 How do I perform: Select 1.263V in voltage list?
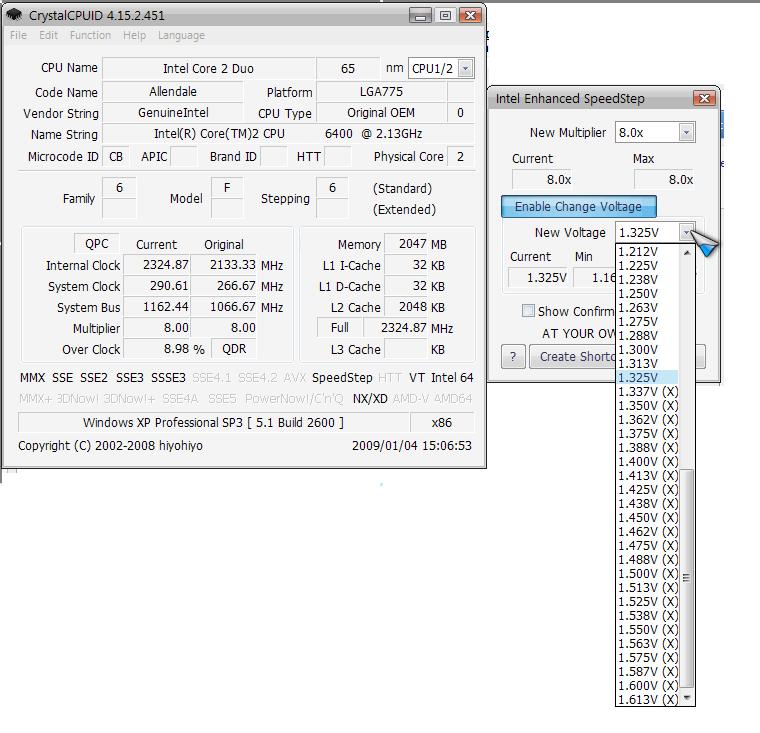pyautogui.click(x=647, y=308)
